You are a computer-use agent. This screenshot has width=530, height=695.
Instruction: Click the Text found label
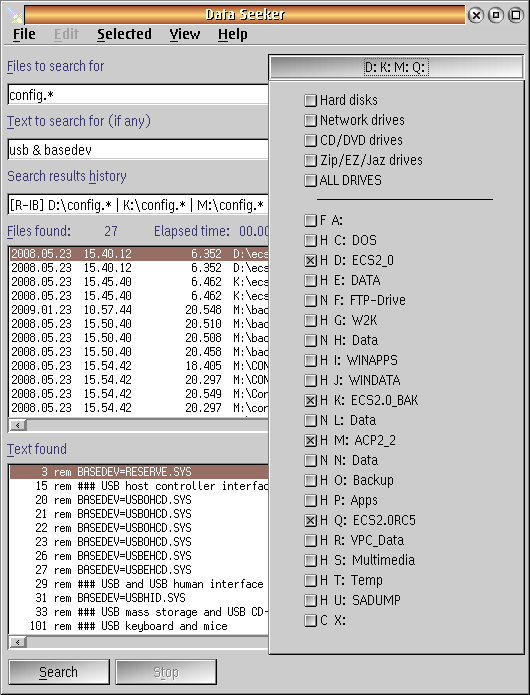37,449
